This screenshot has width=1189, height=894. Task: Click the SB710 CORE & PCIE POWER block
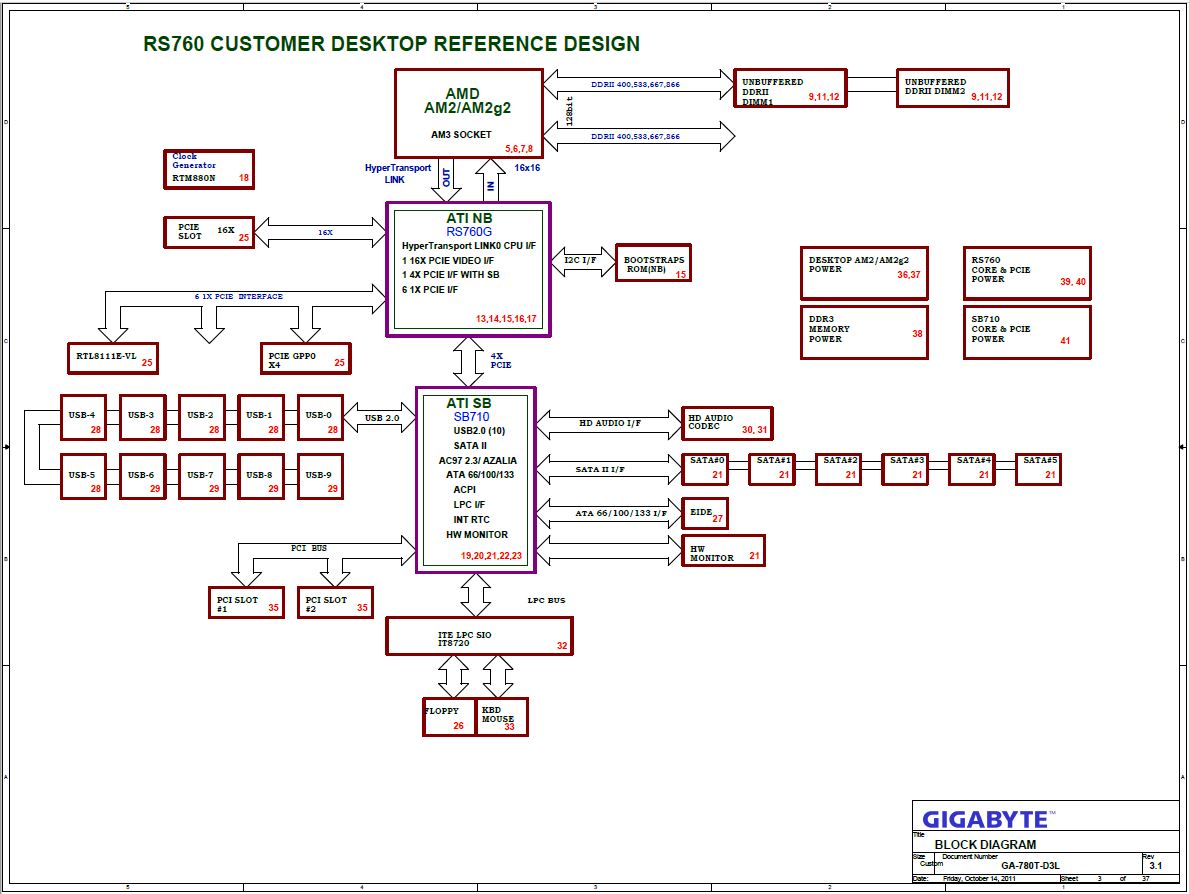(x=1027, y=331)
